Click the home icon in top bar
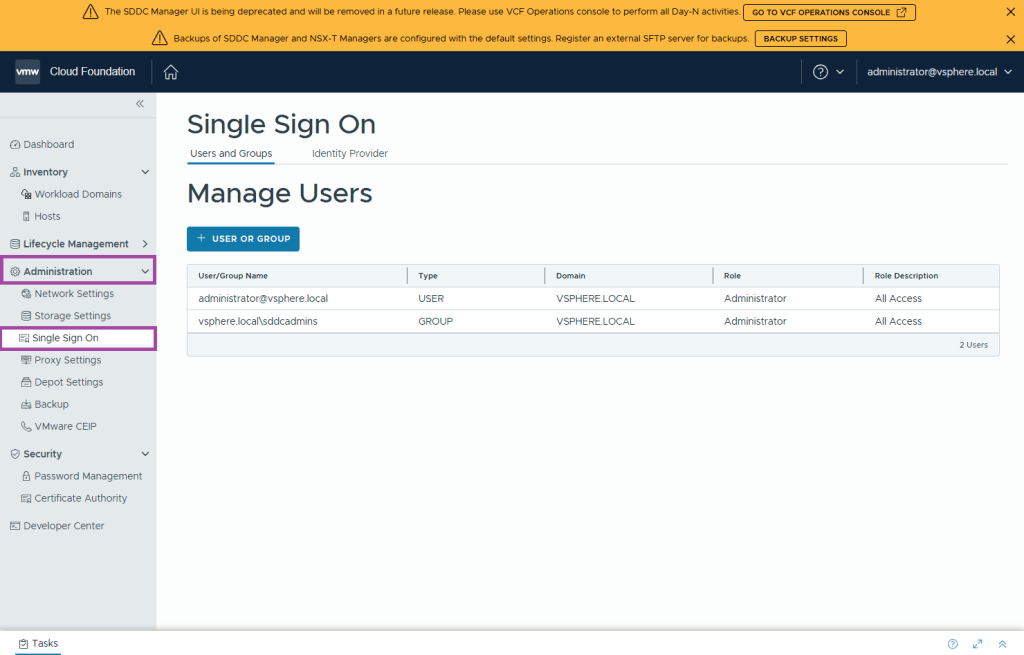This screenshot has height=655, width=1024. click(x=171, y=72)
